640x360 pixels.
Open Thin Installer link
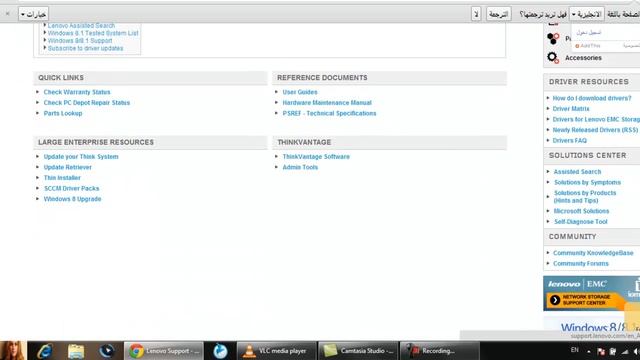(62, 178)
